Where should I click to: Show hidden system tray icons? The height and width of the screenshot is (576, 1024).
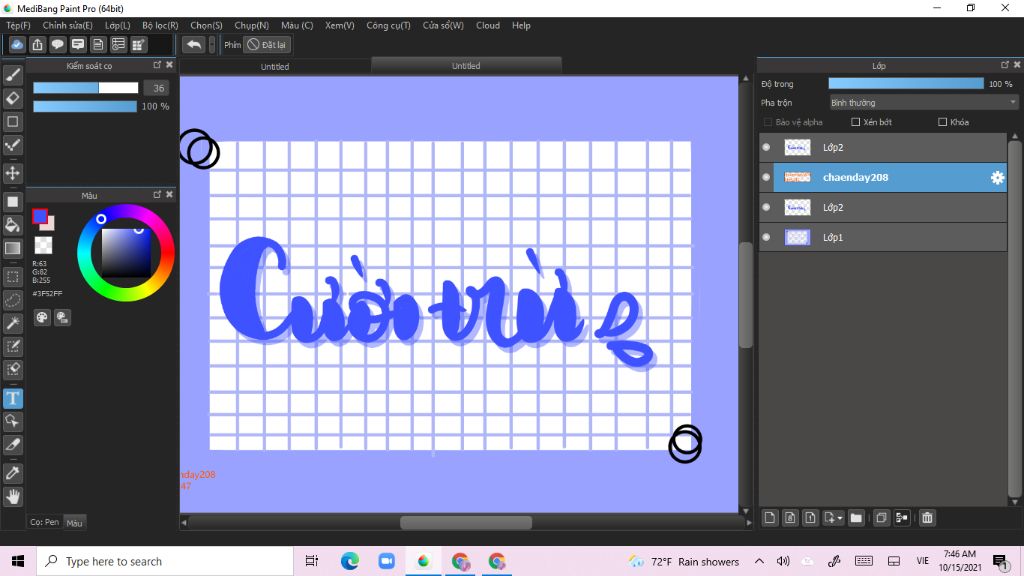tap(759, 562)
